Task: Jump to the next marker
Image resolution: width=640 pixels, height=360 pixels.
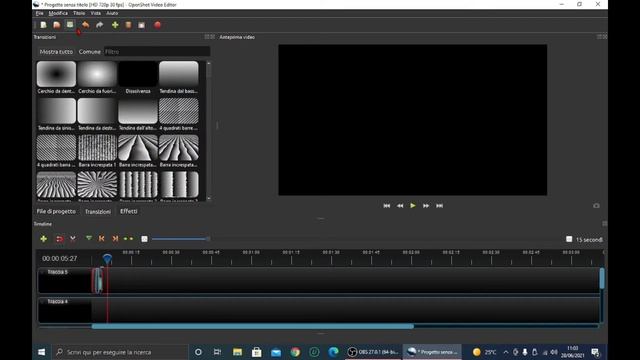Action: point(115,239)
